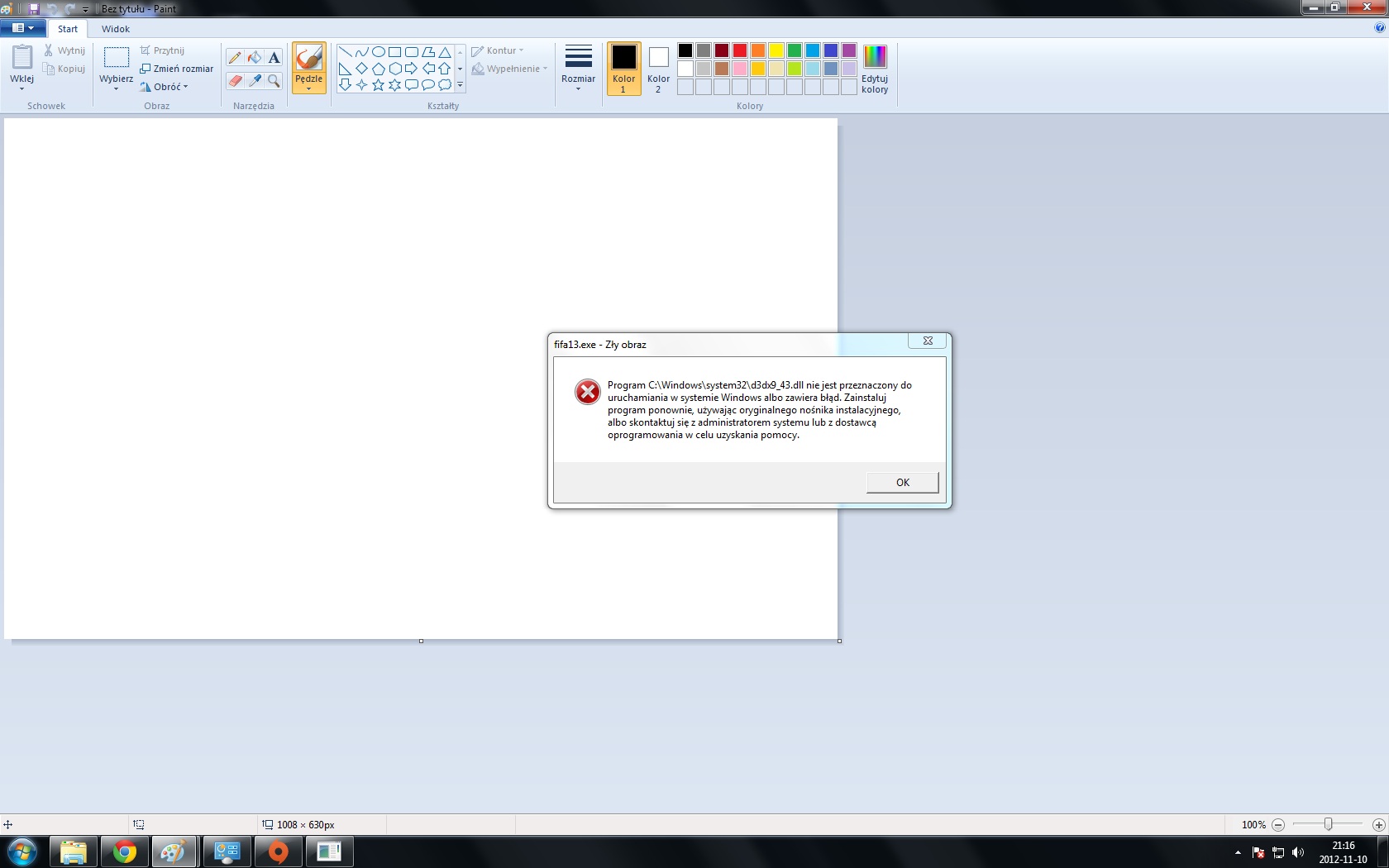Screen dimensions: 1389x868
Task: Open Paint help question icon
Action: coord(1379,27)
